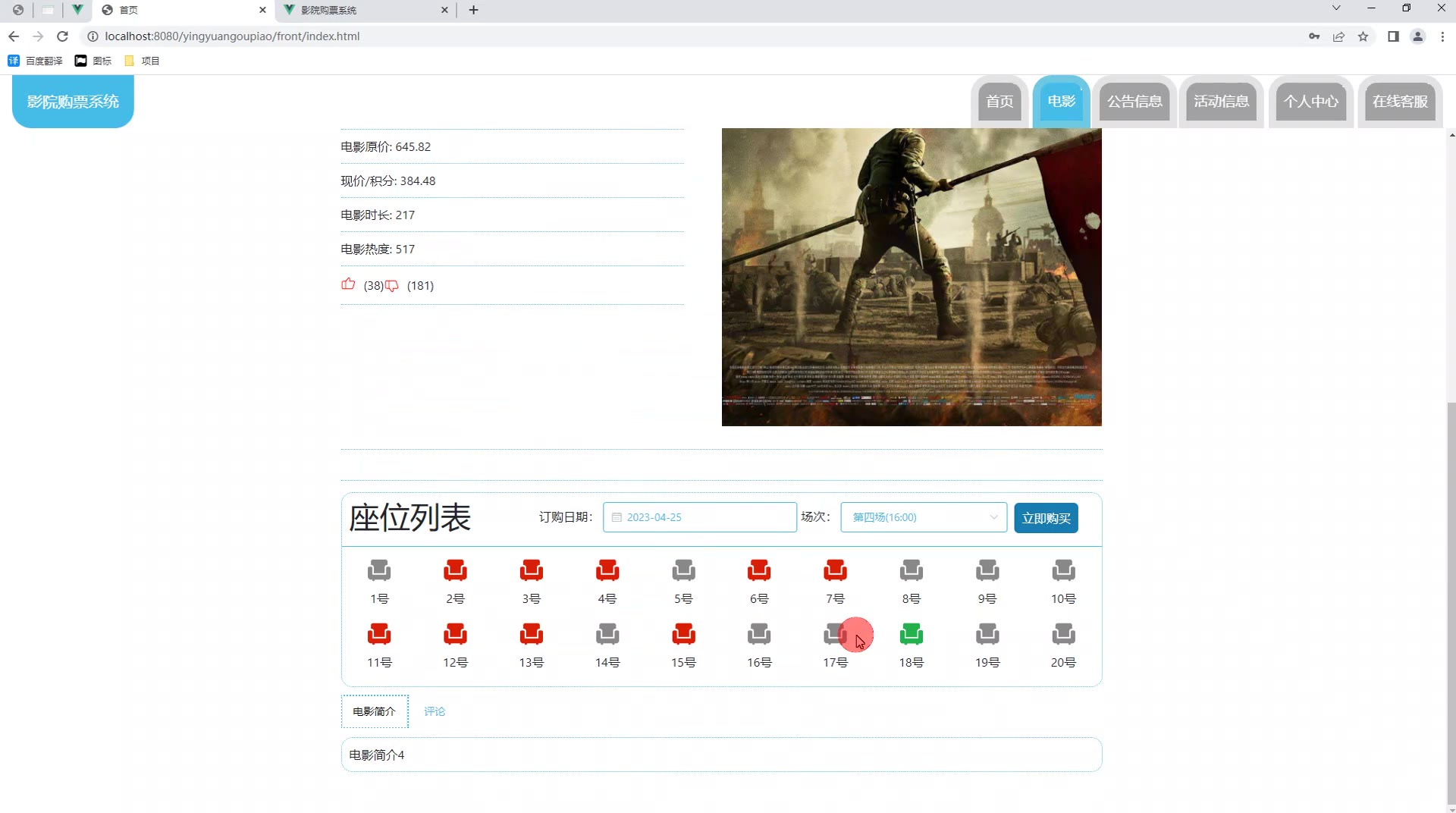Click the thumbs-up like icon
The width and height of the screenshot is (1456, 813).
coord(348,284)
